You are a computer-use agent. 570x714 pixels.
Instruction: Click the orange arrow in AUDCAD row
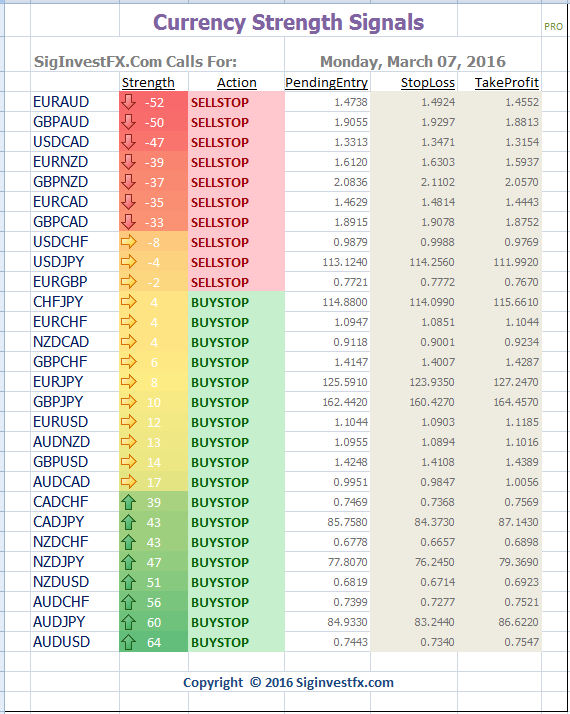tap(129, 482)
